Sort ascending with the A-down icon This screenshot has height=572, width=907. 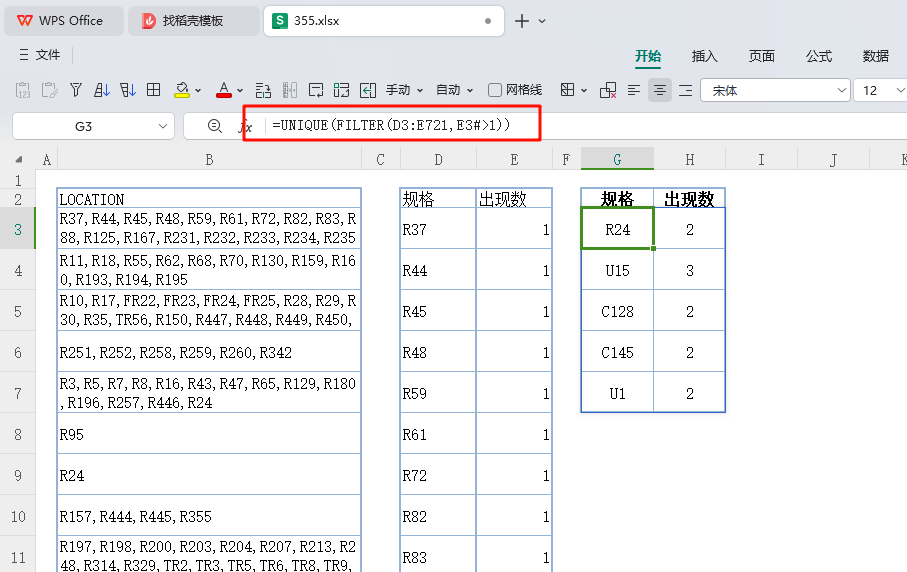[102, 90]
